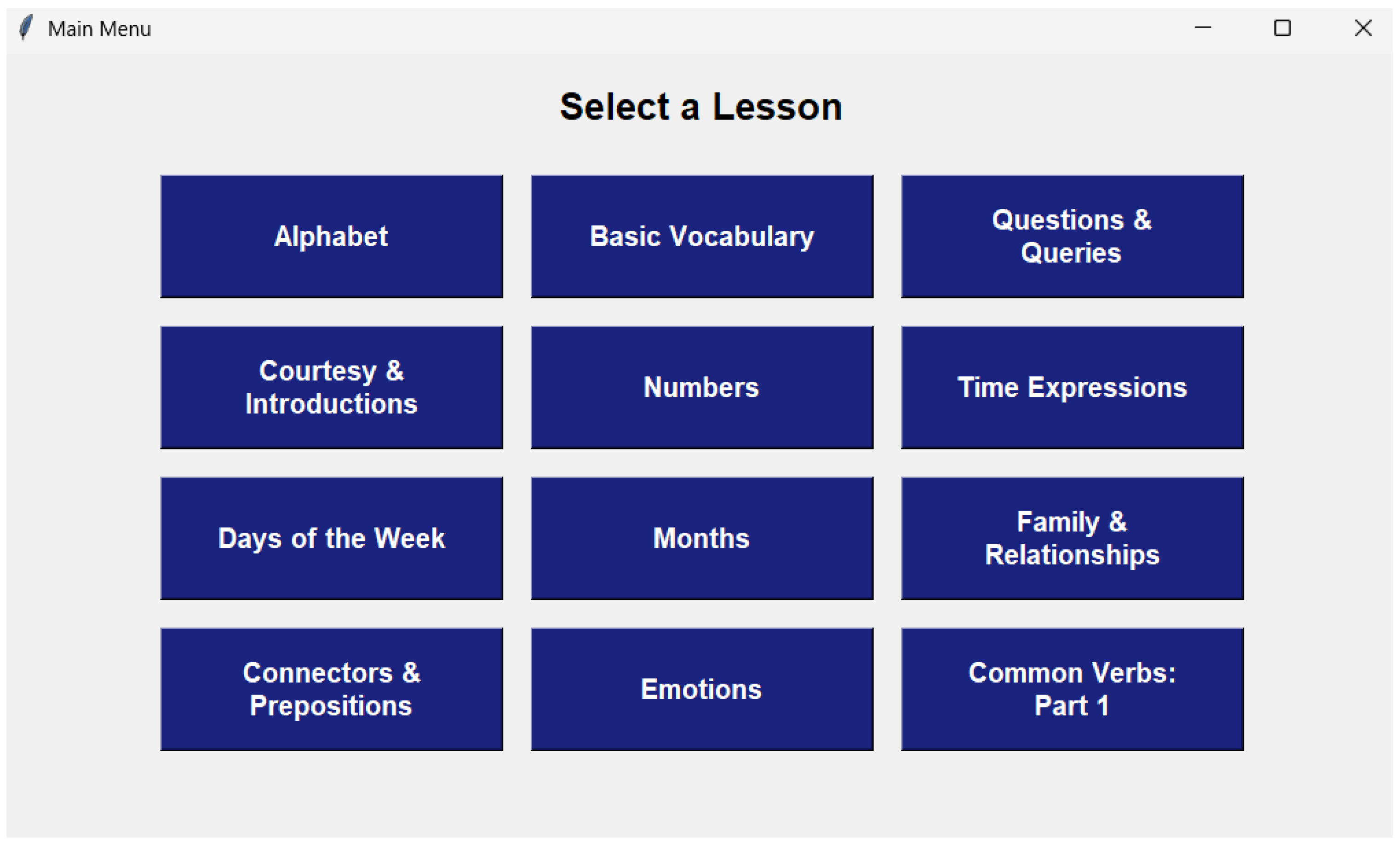Launch the Months lesson

(702, 538)
